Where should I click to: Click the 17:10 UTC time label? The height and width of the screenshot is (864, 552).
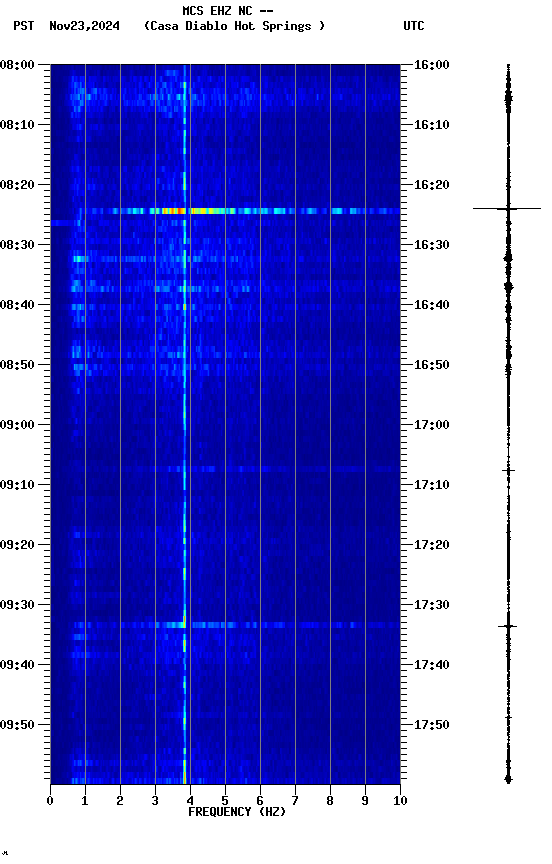[x=431, y=485]
